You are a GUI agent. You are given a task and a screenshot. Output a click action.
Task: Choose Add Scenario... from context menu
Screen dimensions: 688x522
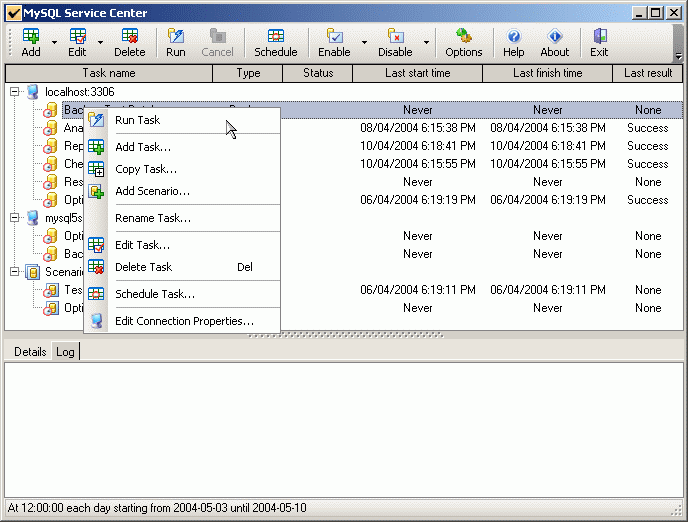pyautogui.click(x=182, y=191)
